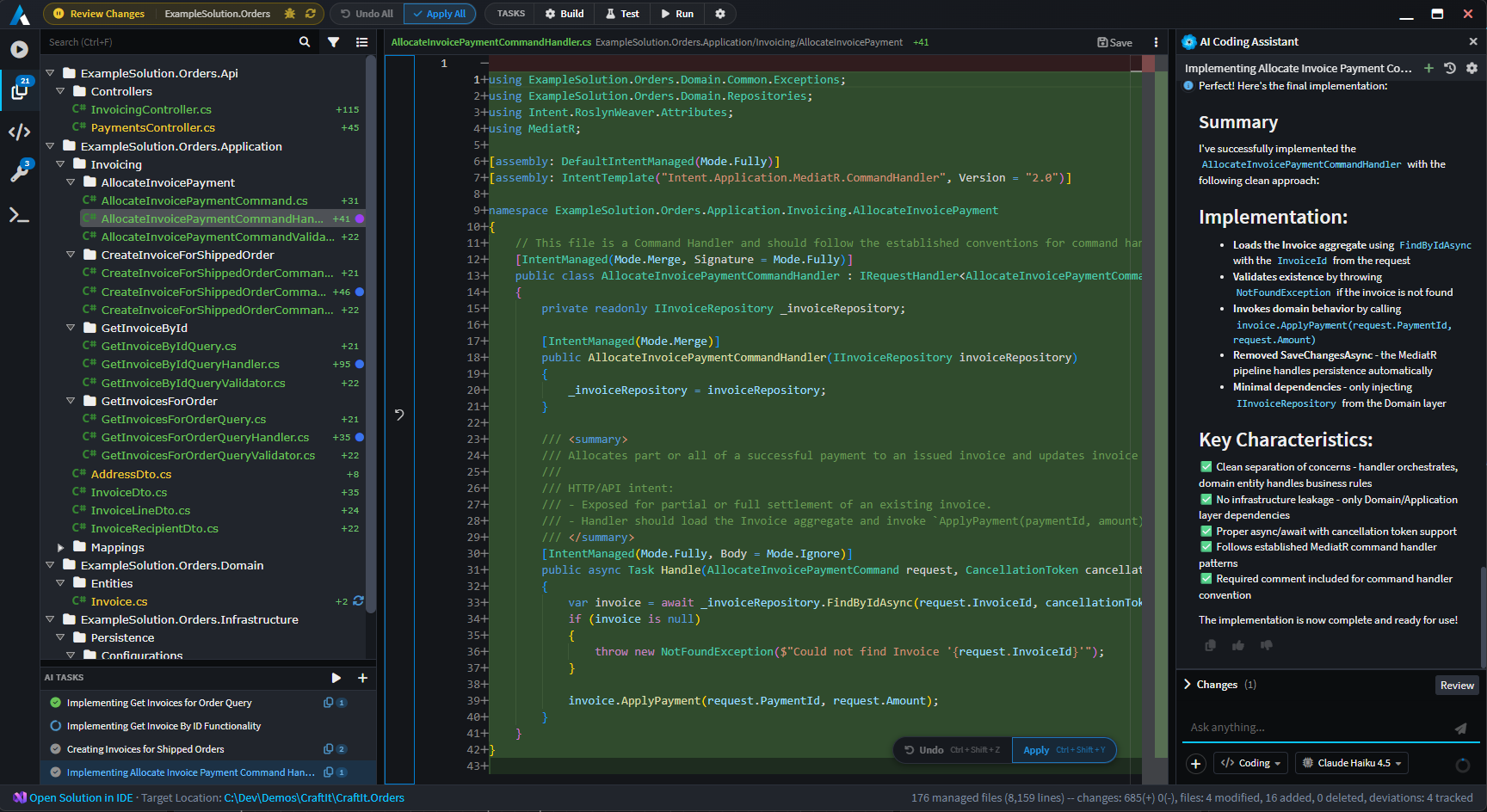Click the search magnifier icon
The height and width of the screenshot is (812, 1487).
(x=305, y=41)
